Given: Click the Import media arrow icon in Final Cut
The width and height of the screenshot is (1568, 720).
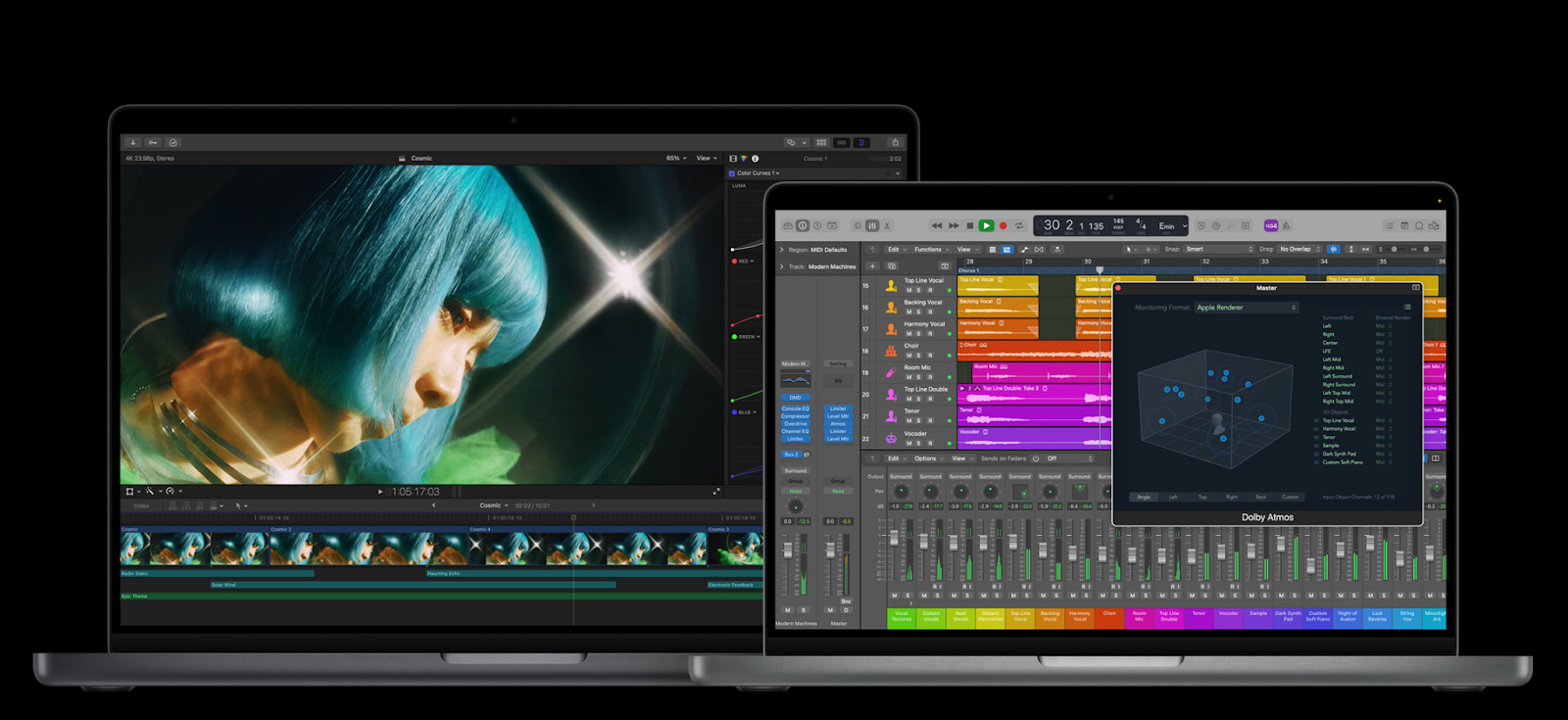Looking at the screenshot, I should [x=133, y=142].
